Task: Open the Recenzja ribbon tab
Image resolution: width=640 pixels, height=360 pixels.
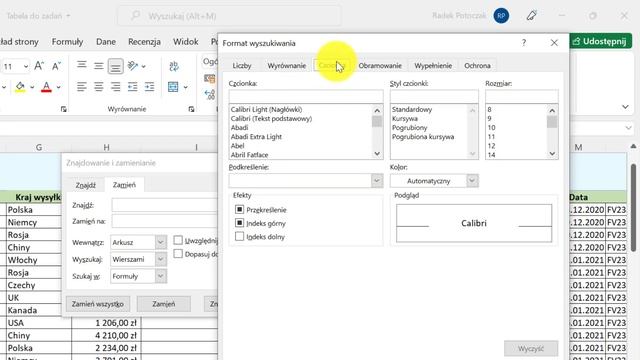Action: pos(144,42)
